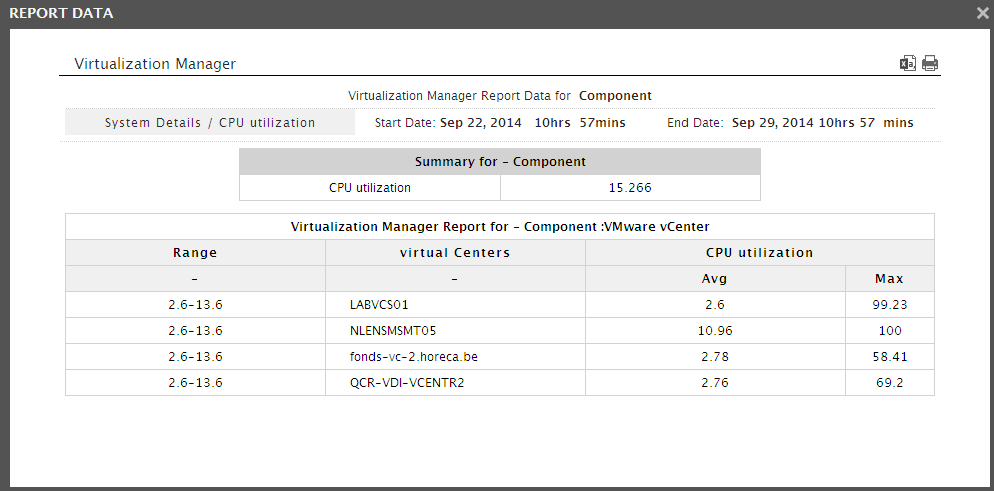This screenshot has height=491, width=994.
Task: Click the Max value 99.23
Action: (x=890, y=305)
